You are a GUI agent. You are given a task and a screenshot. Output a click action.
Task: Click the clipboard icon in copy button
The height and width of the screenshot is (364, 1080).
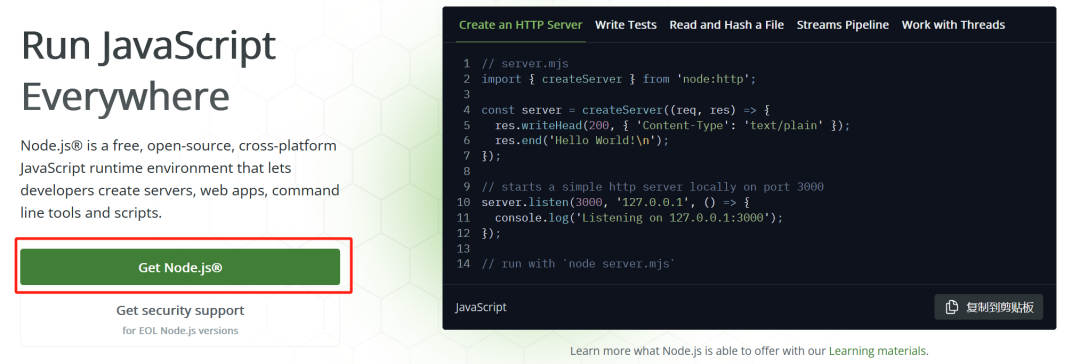[x=952, y=307]
